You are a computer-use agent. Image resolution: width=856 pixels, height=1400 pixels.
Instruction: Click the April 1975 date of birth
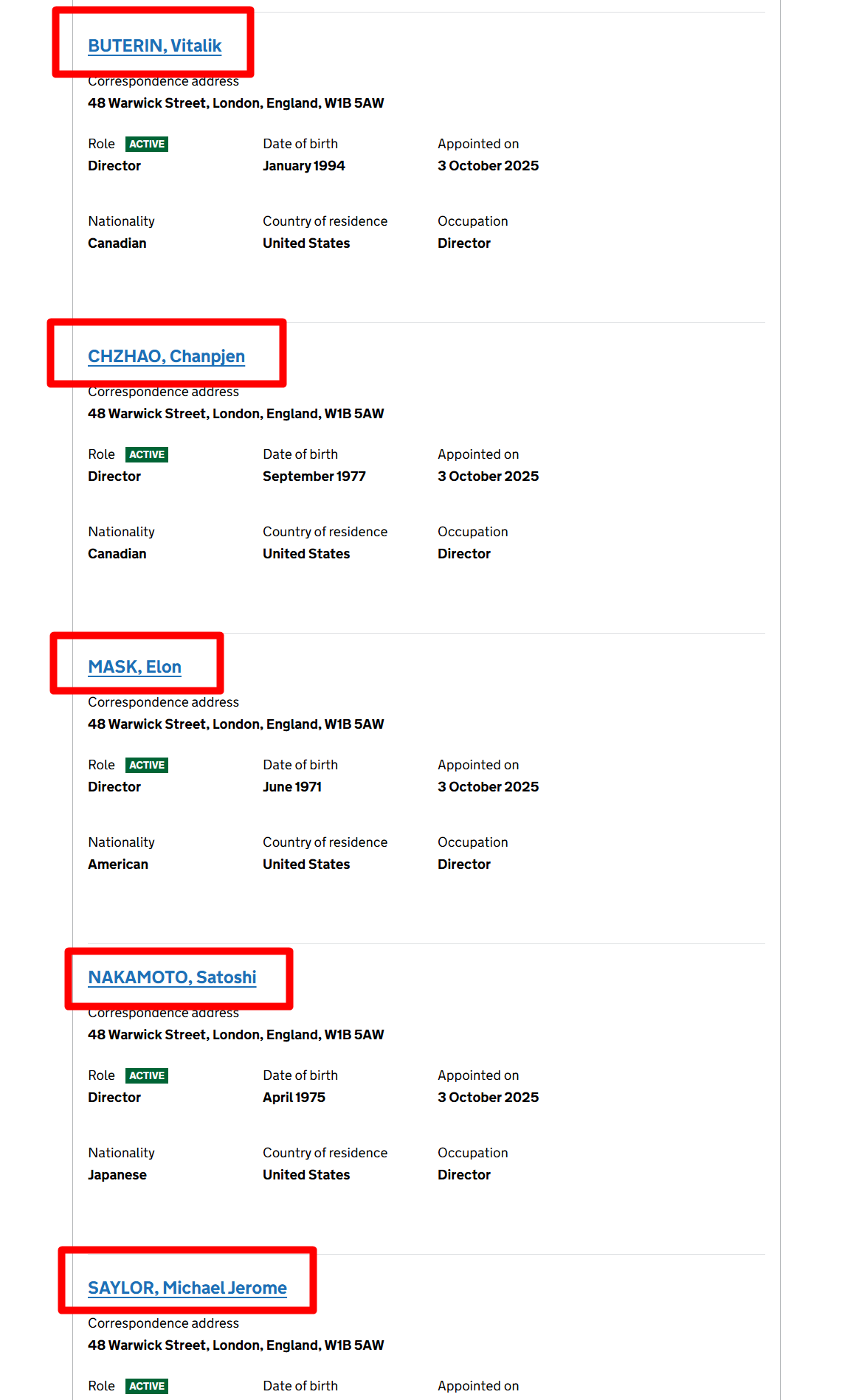[x=294, y=1098]
